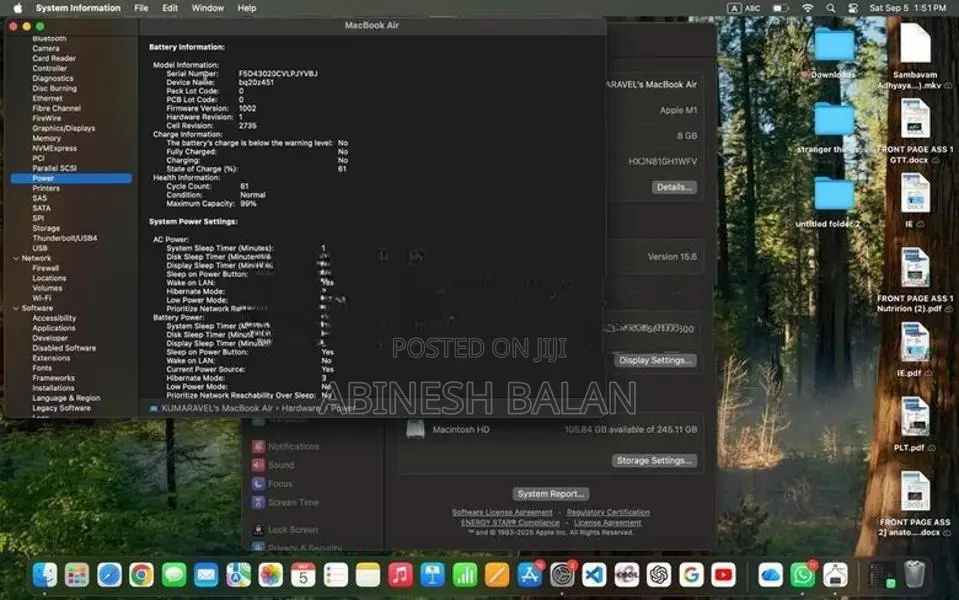Open Maps from the Dock
Viewport: 959px width, 600px height.
(x=239, y=575)
